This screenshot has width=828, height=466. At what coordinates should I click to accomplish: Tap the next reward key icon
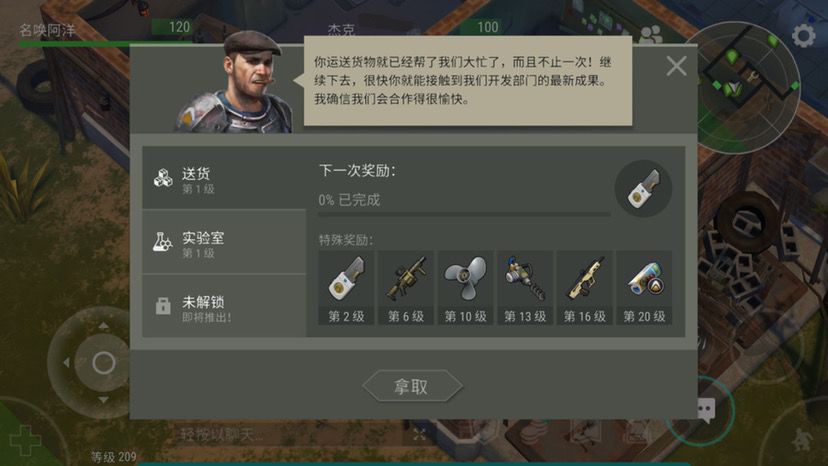click(643, 189)
